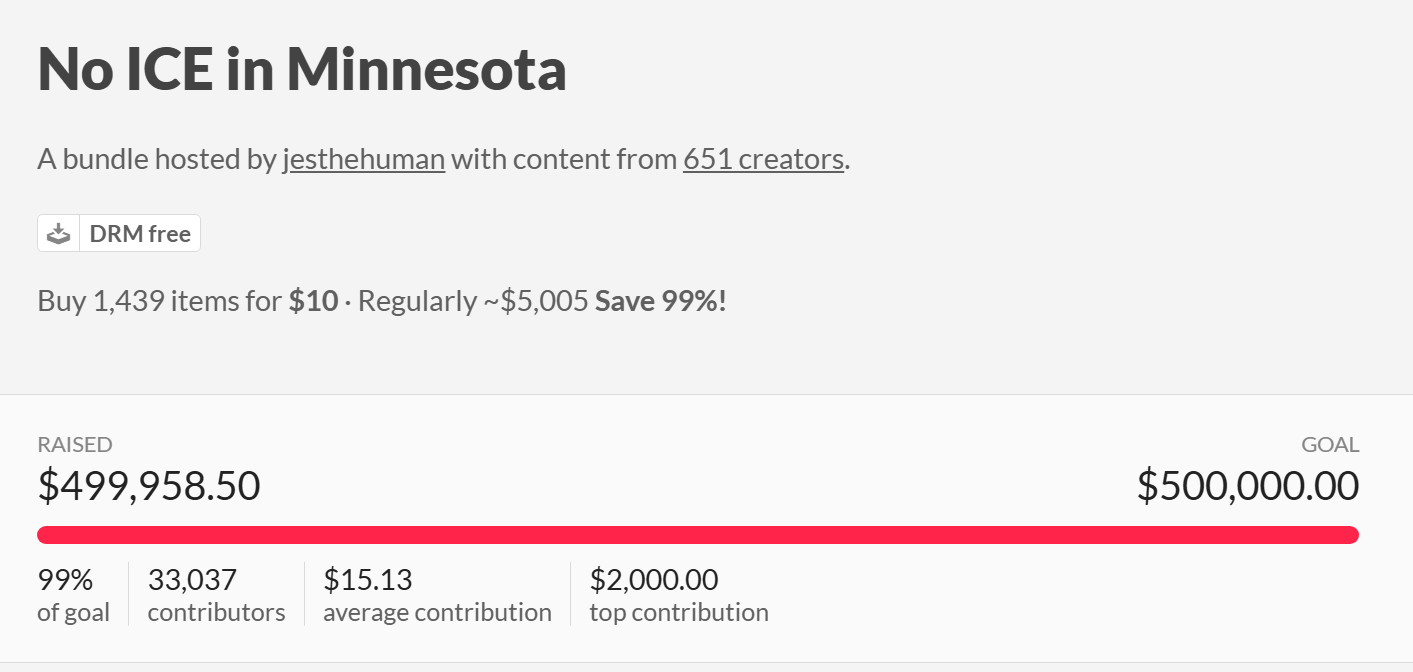Click the "average contribution" caption
Image resolution: width=1413 pixels, height=672 pixels.
437,612
